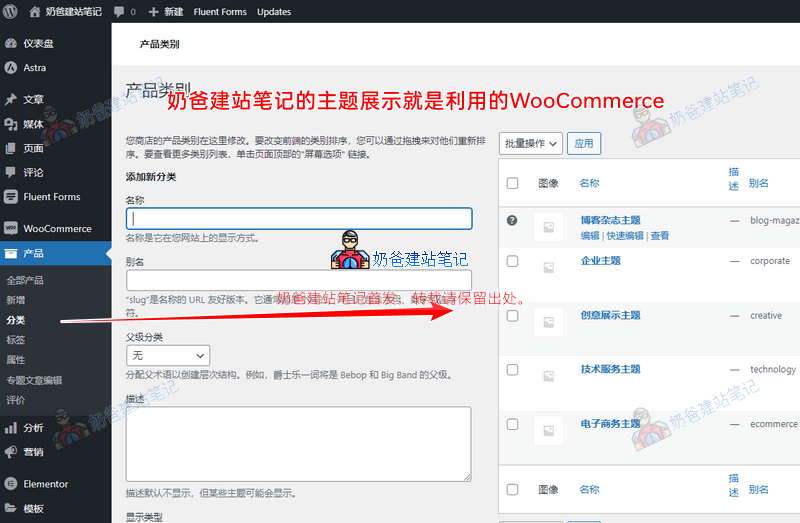Screen dimensions: 800x523
Task: Open 标签 submenu item
Action: point(16,340)
